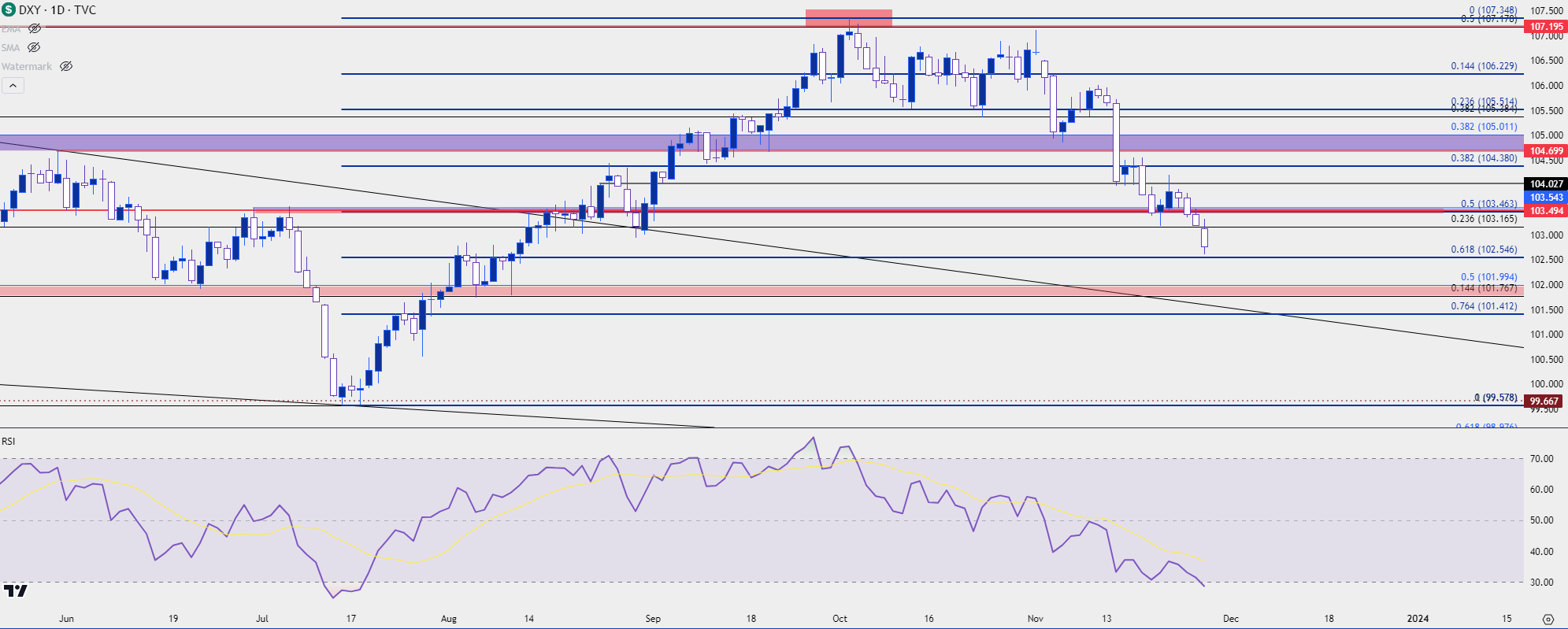Click the 0.764 (101.412) Fibonacci level label
The height and width of the screenshot is (629, 1568).
click(1484, 306)
